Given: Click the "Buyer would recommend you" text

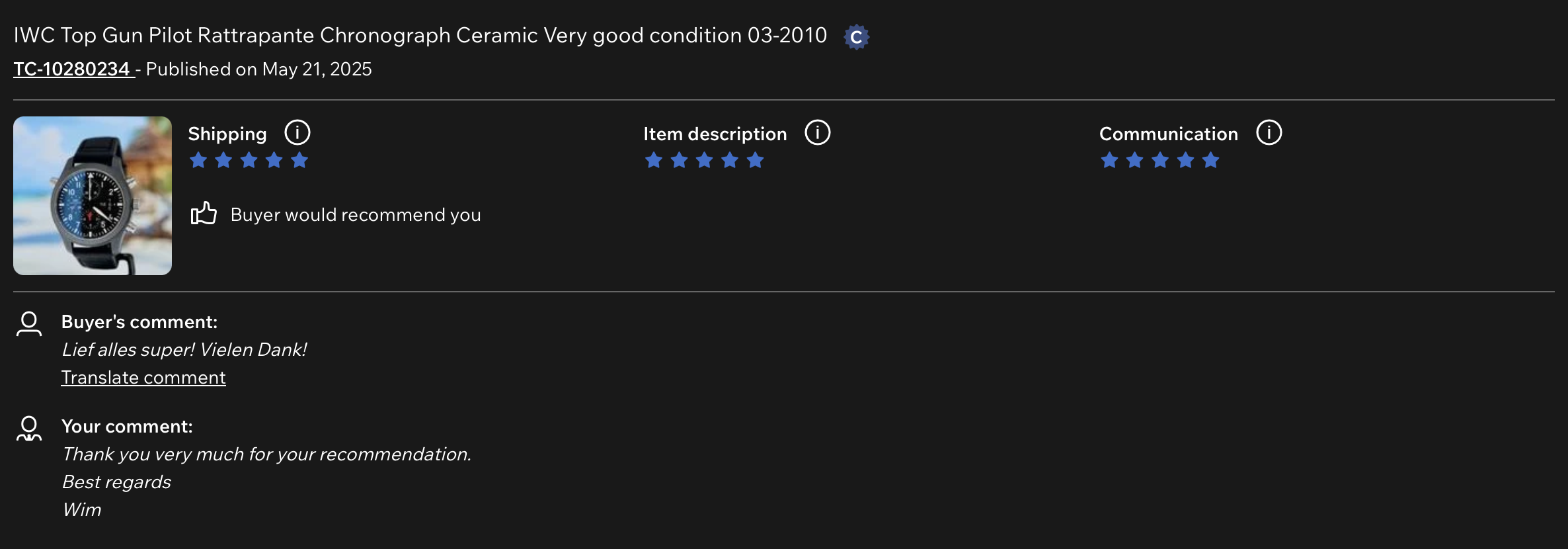Looking at the screenshot, I should coord(356,215).
